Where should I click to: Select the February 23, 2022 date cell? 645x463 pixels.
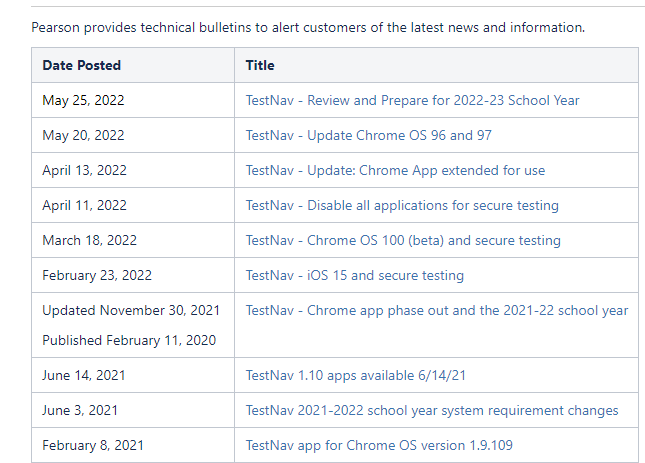[97, 275]
